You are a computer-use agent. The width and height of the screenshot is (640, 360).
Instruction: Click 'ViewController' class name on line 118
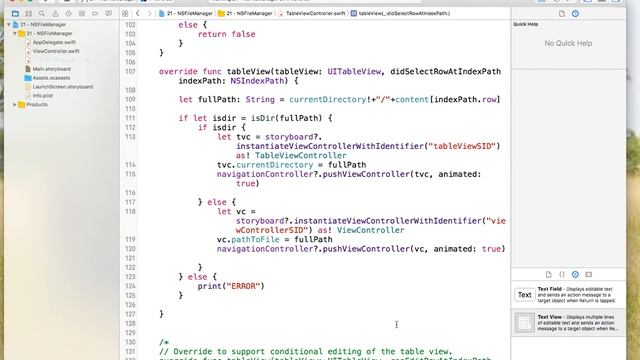[370, 230]
